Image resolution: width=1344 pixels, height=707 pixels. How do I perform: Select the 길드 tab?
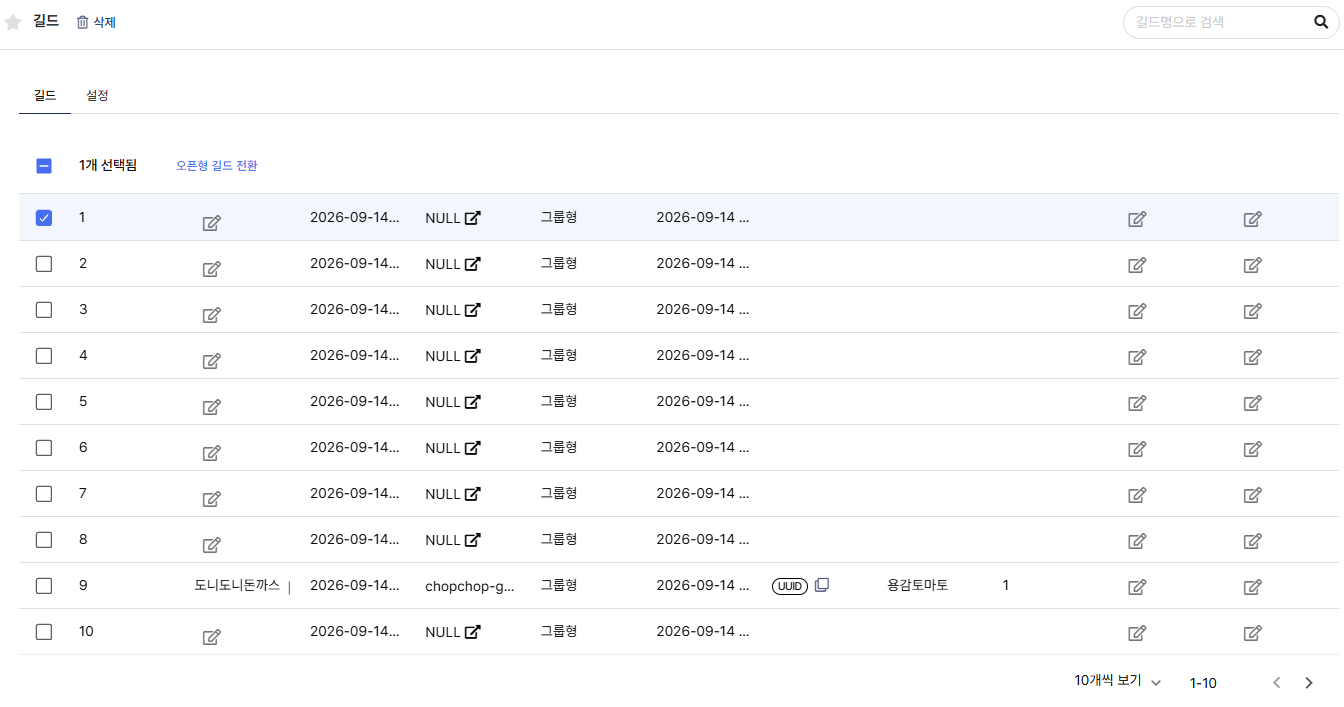tap(45, 96)
